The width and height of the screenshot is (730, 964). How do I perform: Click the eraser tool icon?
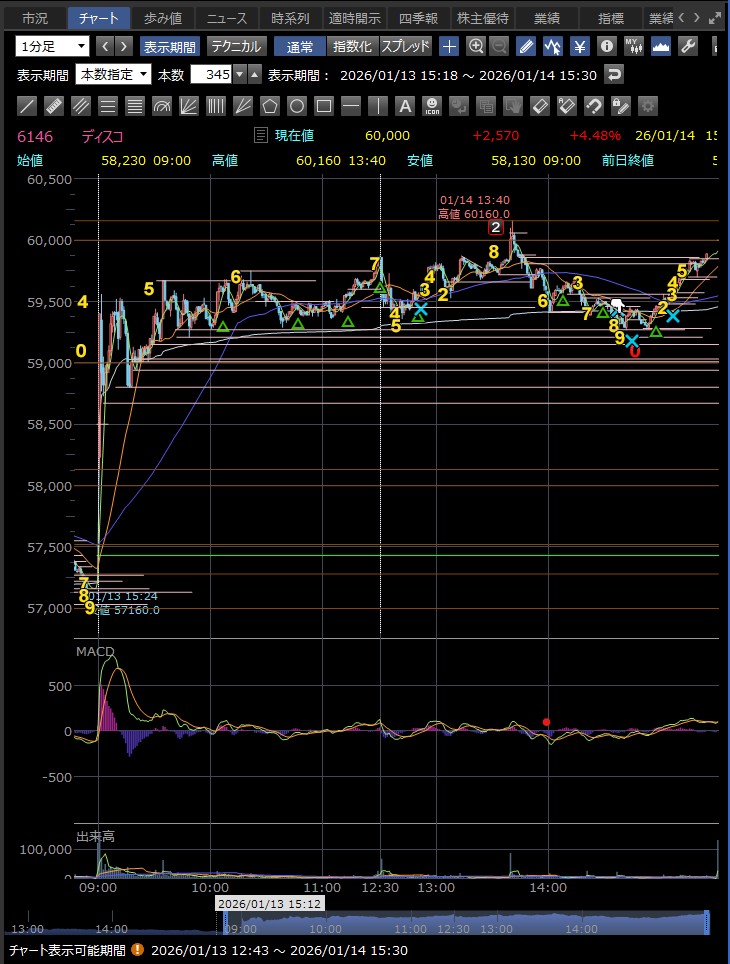pyautogui.click(x=539, y=106)
